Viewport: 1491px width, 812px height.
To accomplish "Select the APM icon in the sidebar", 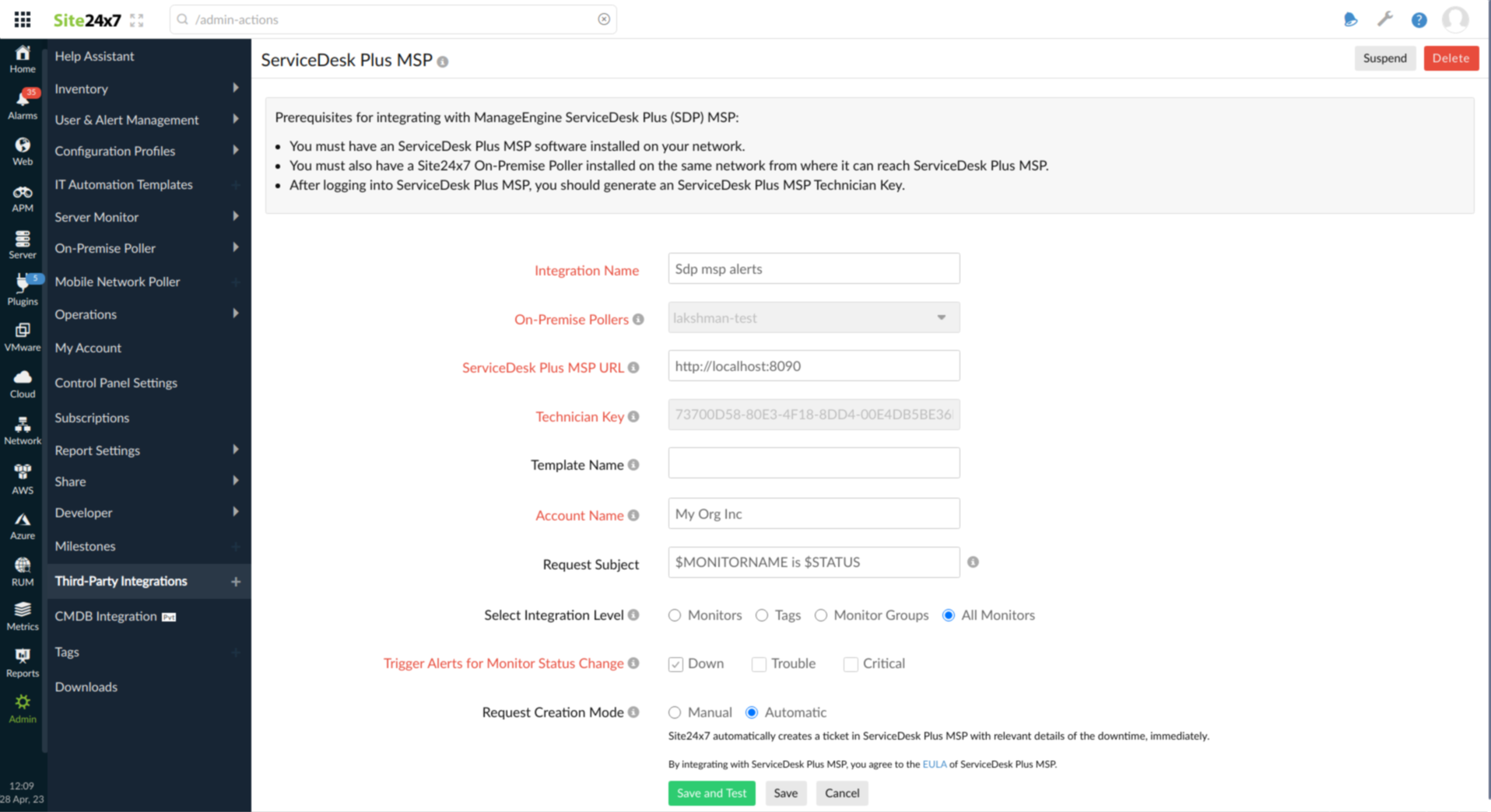I will click(x=22, y=198).
